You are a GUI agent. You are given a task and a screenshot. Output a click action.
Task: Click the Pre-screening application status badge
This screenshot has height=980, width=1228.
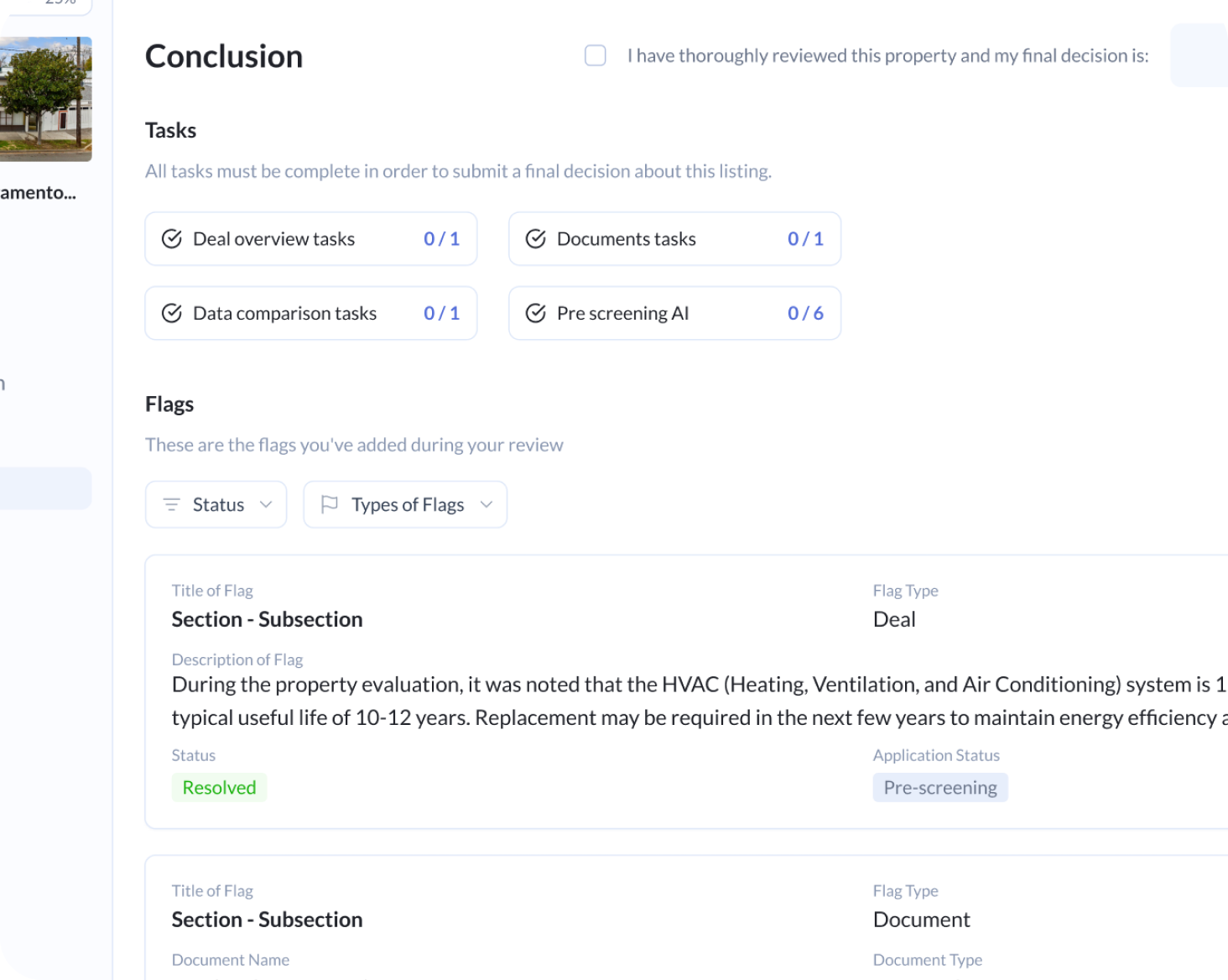[940, 787]
